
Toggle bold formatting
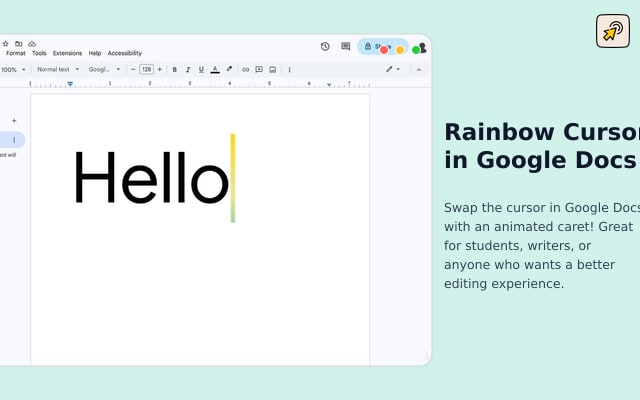(175, 70)
